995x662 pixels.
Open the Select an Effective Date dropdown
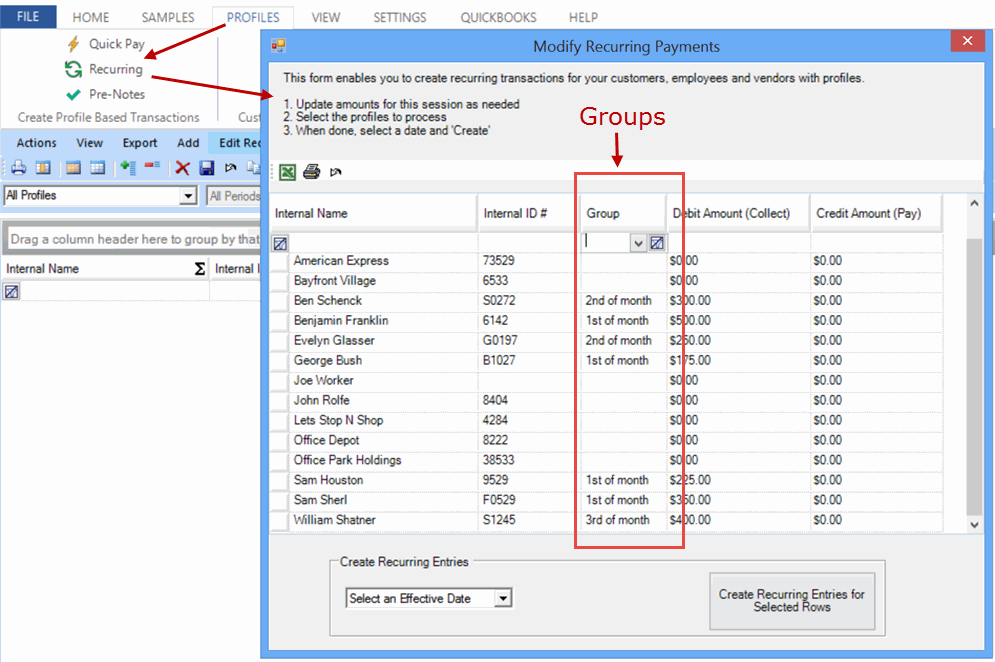[x=503, y=598]
